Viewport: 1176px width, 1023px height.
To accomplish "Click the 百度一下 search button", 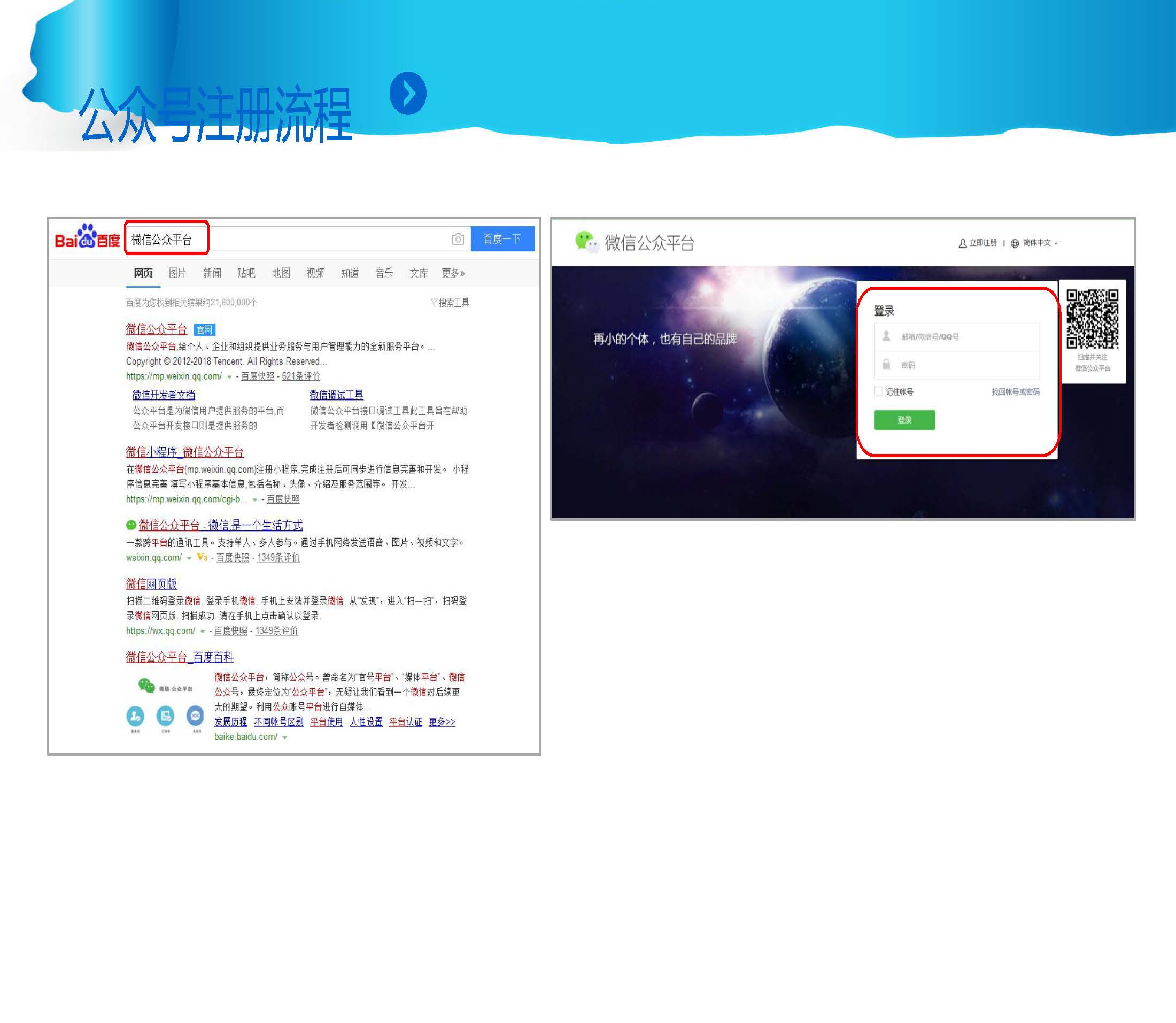I will coord(502,239).
